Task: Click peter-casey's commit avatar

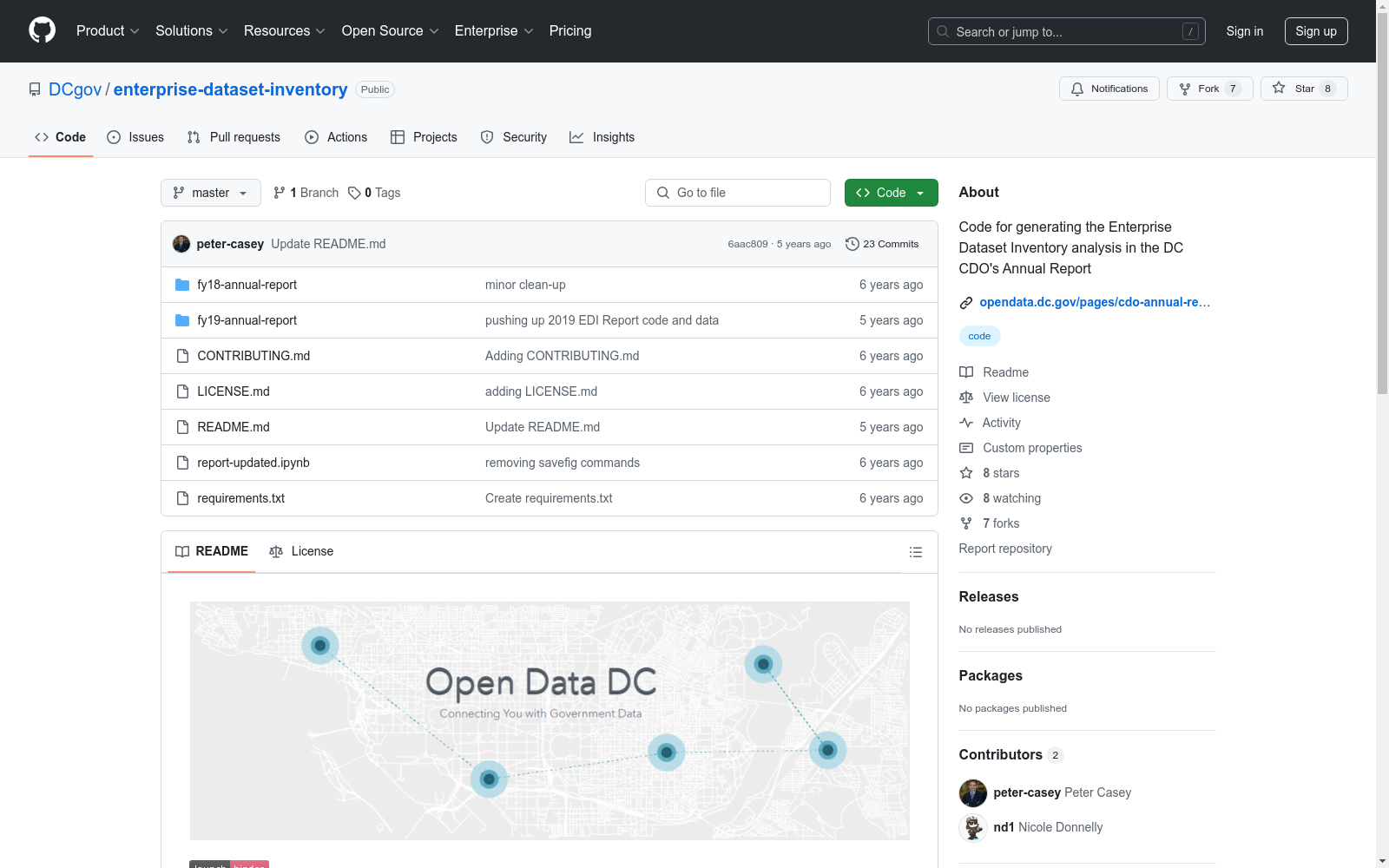Action: [x=181, y=244]
